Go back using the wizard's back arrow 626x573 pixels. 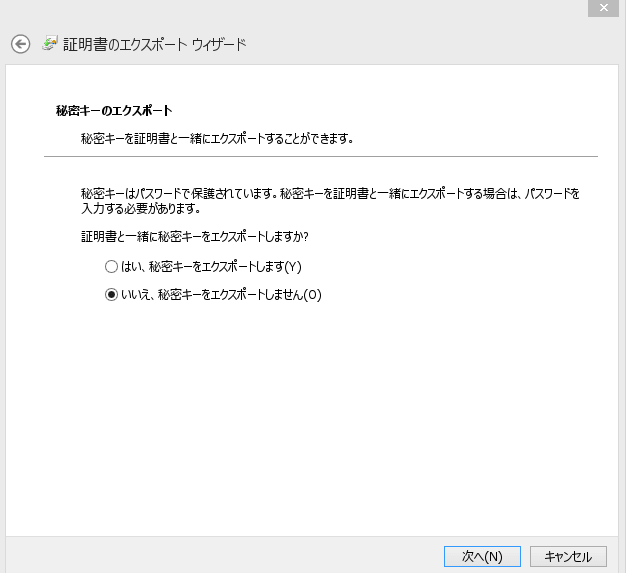(x=20, y=44)
